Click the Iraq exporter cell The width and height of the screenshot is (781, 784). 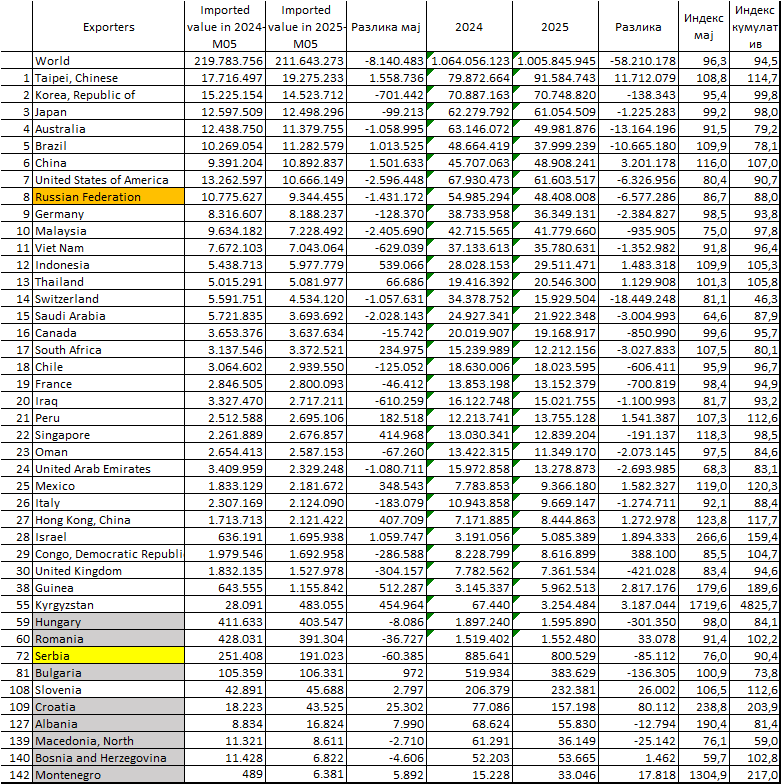coord(108,401)
